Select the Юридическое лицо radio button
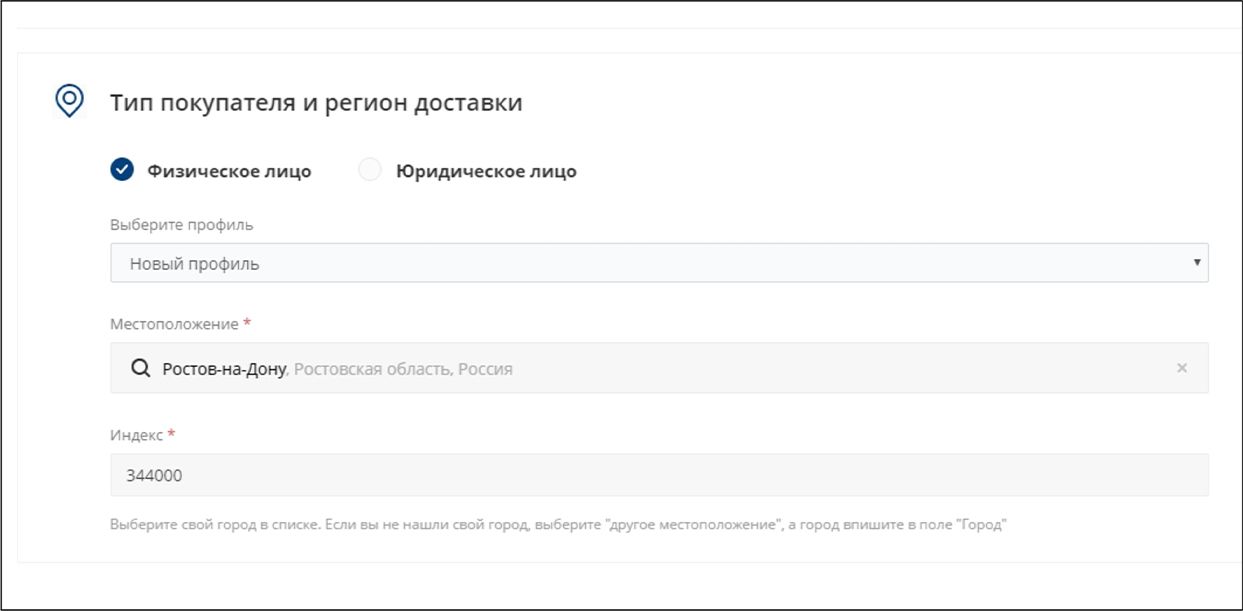 [370, 171]
